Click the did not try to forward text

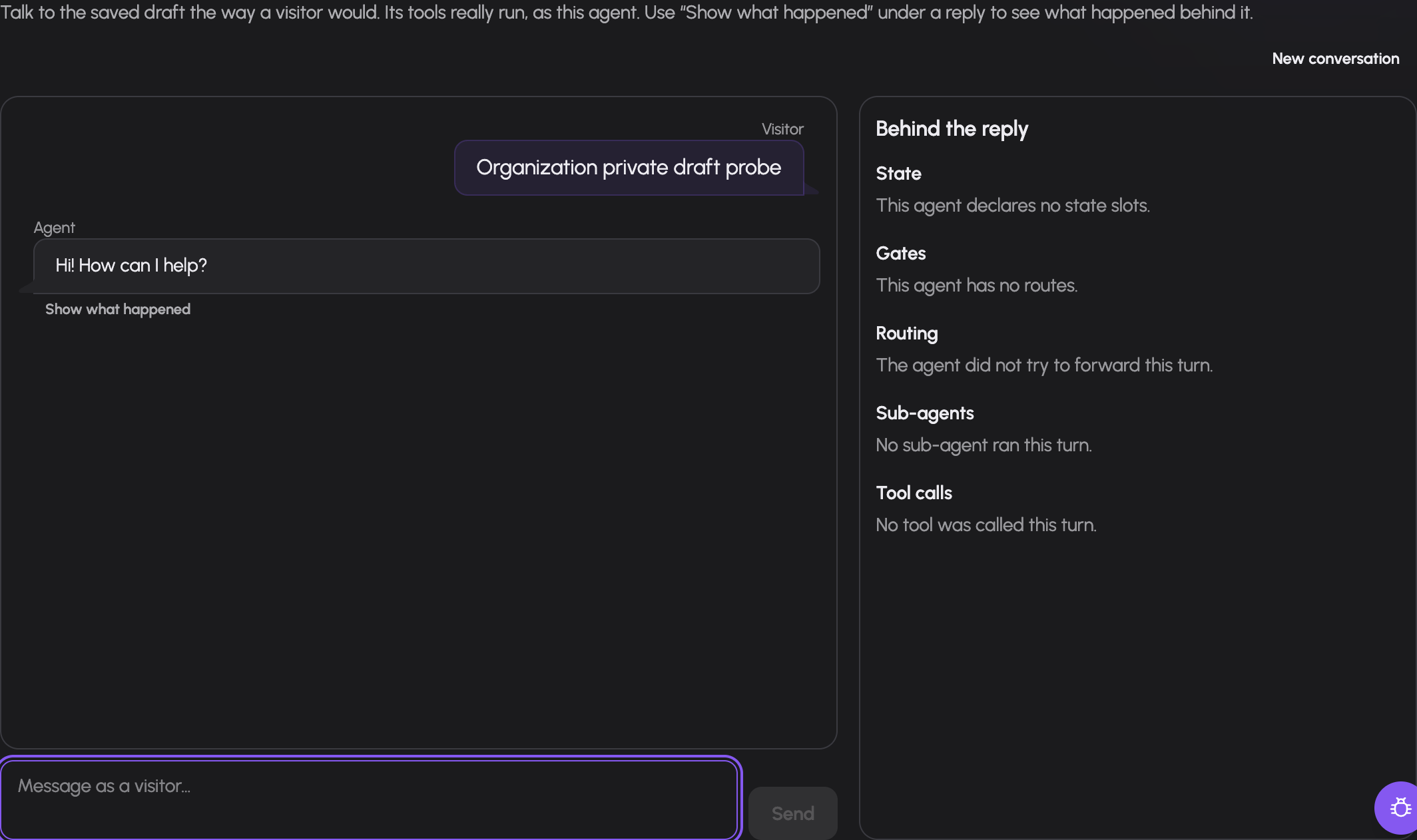(x=1043, y=365)
